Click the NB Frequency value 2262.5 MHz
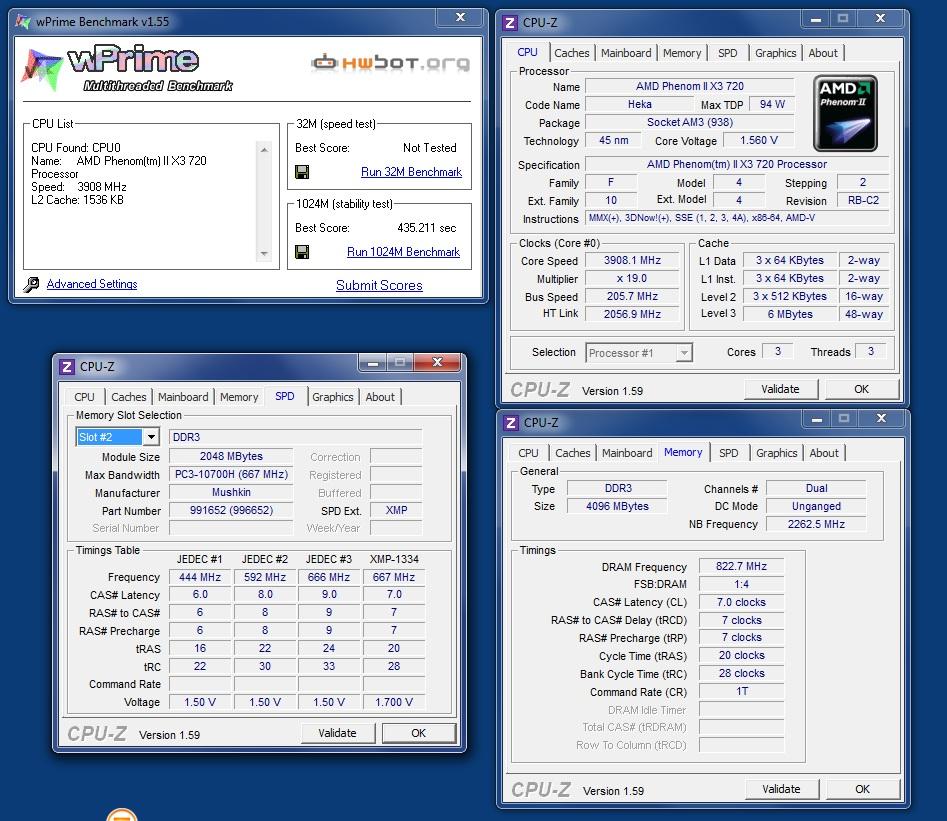 point(816,524)
